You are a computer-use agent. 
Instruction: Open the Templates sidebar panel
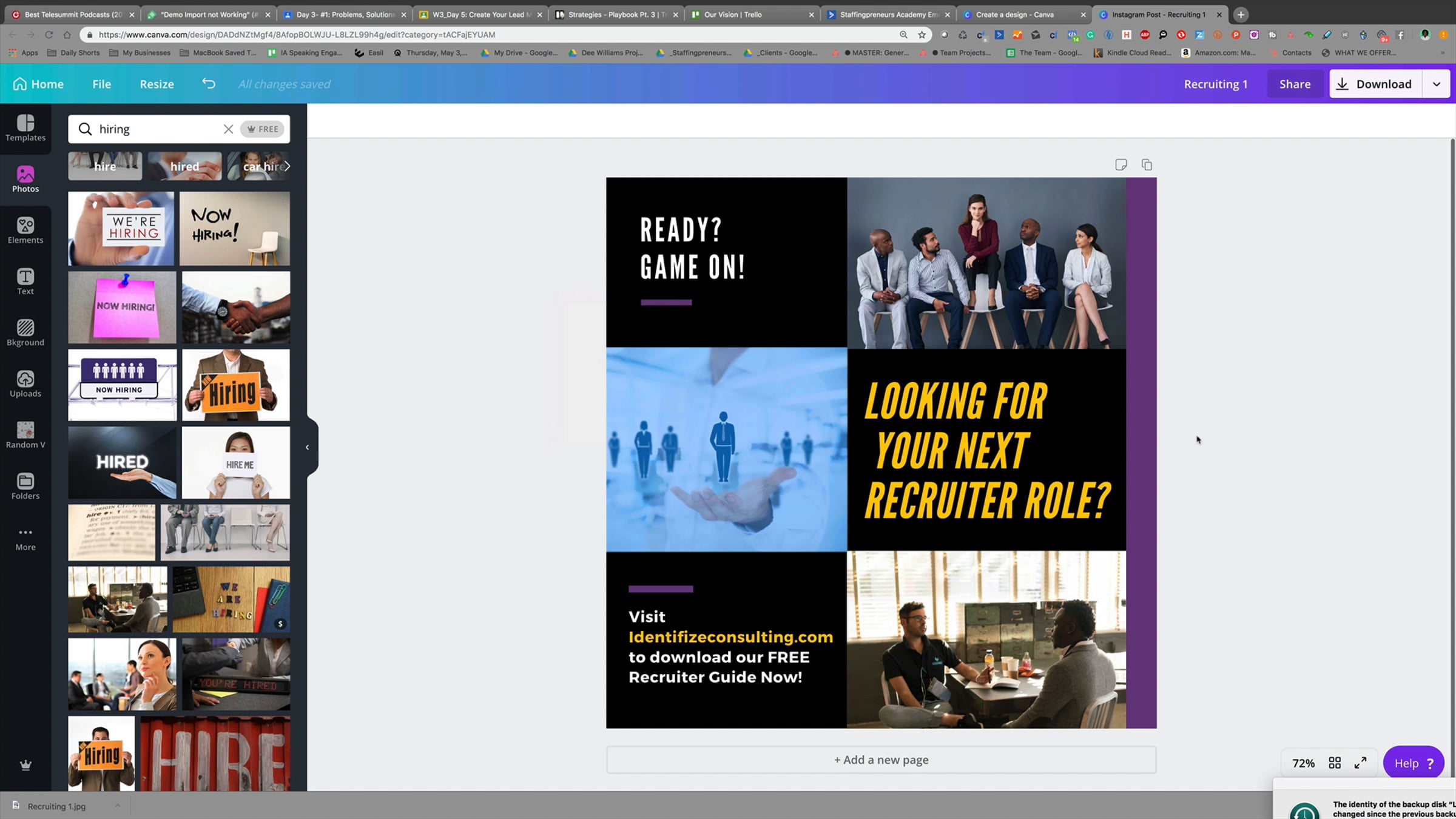[x=25, y=128]
